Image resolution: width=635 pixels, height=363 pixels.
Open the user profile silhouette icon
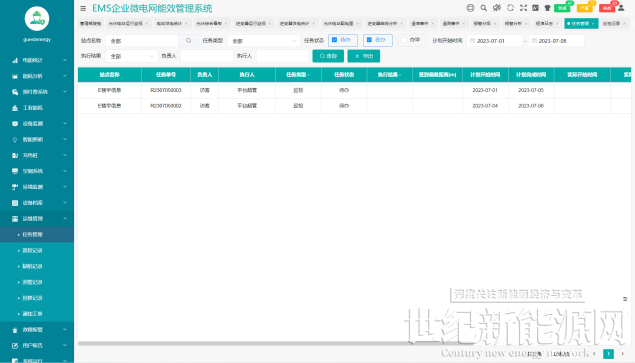(x=621, y=8)
